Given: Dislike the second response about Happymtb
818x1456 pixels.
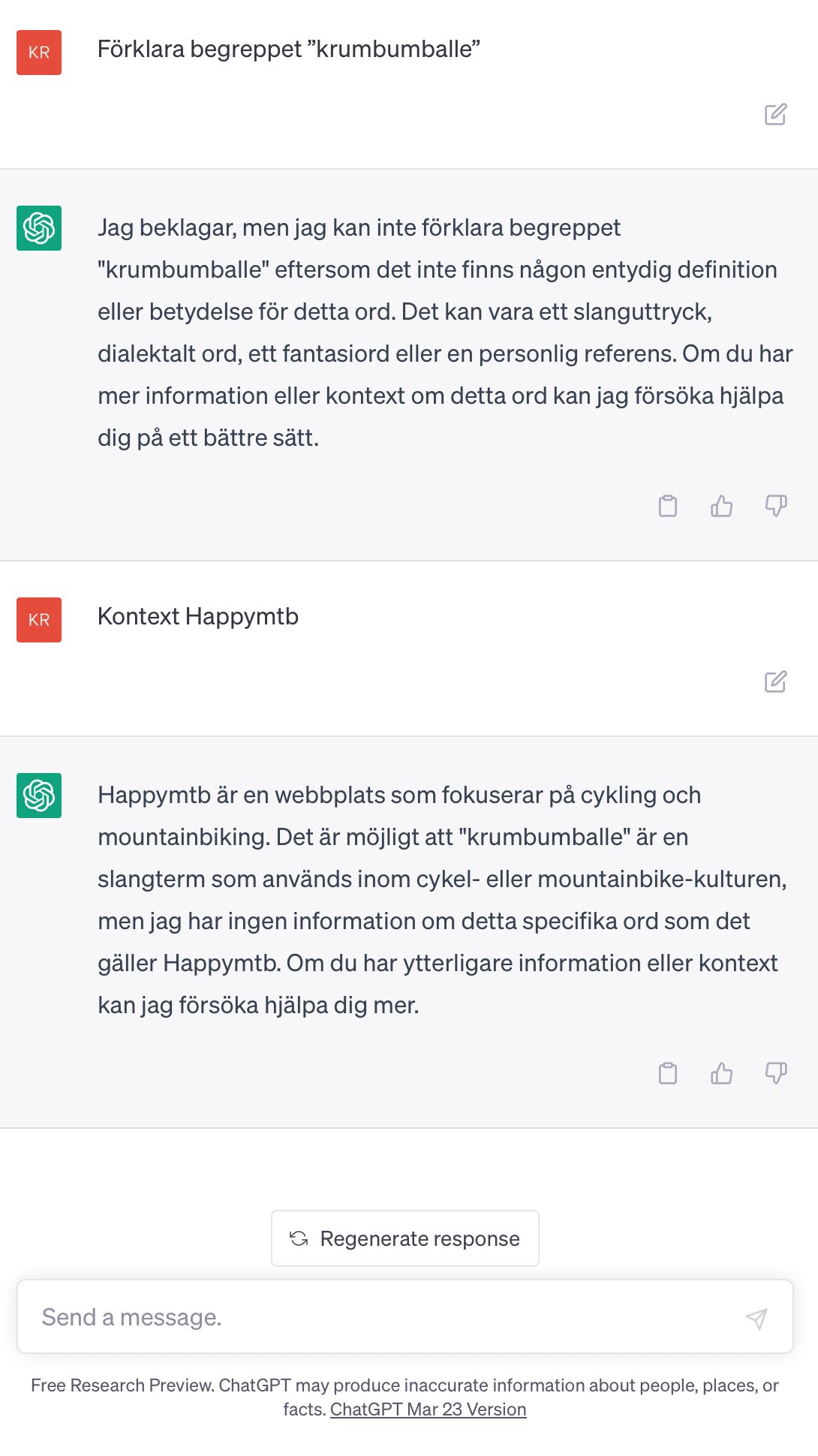Looking at the screenshot, I should 776,1073.
